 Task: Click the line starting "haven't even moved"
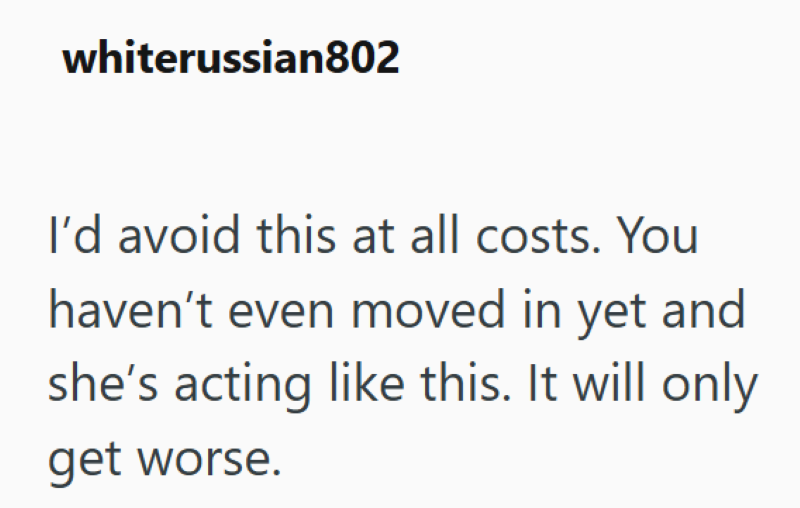coord(397,311)
